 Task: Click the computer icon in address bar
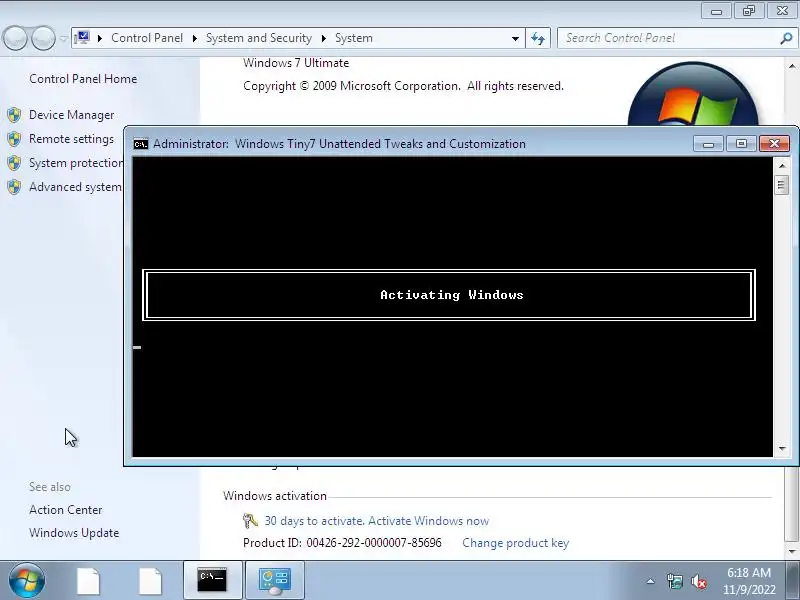[x=82, y=38]
